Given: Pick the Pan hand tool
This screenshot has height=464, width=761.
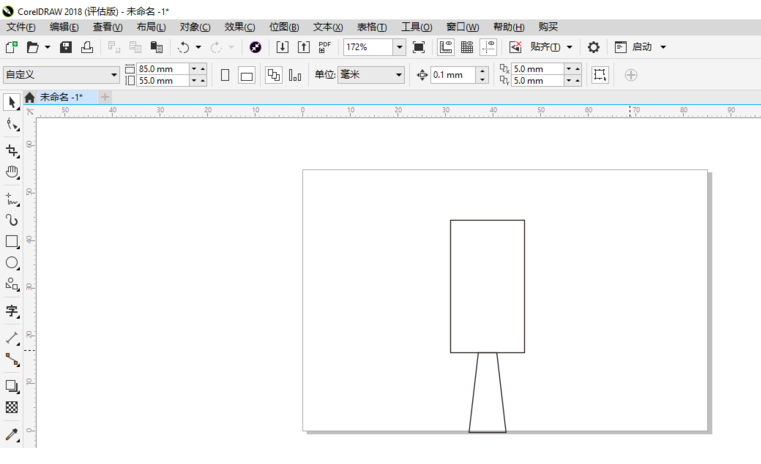Looking at the screenshot, I should [x=12, y=172].
